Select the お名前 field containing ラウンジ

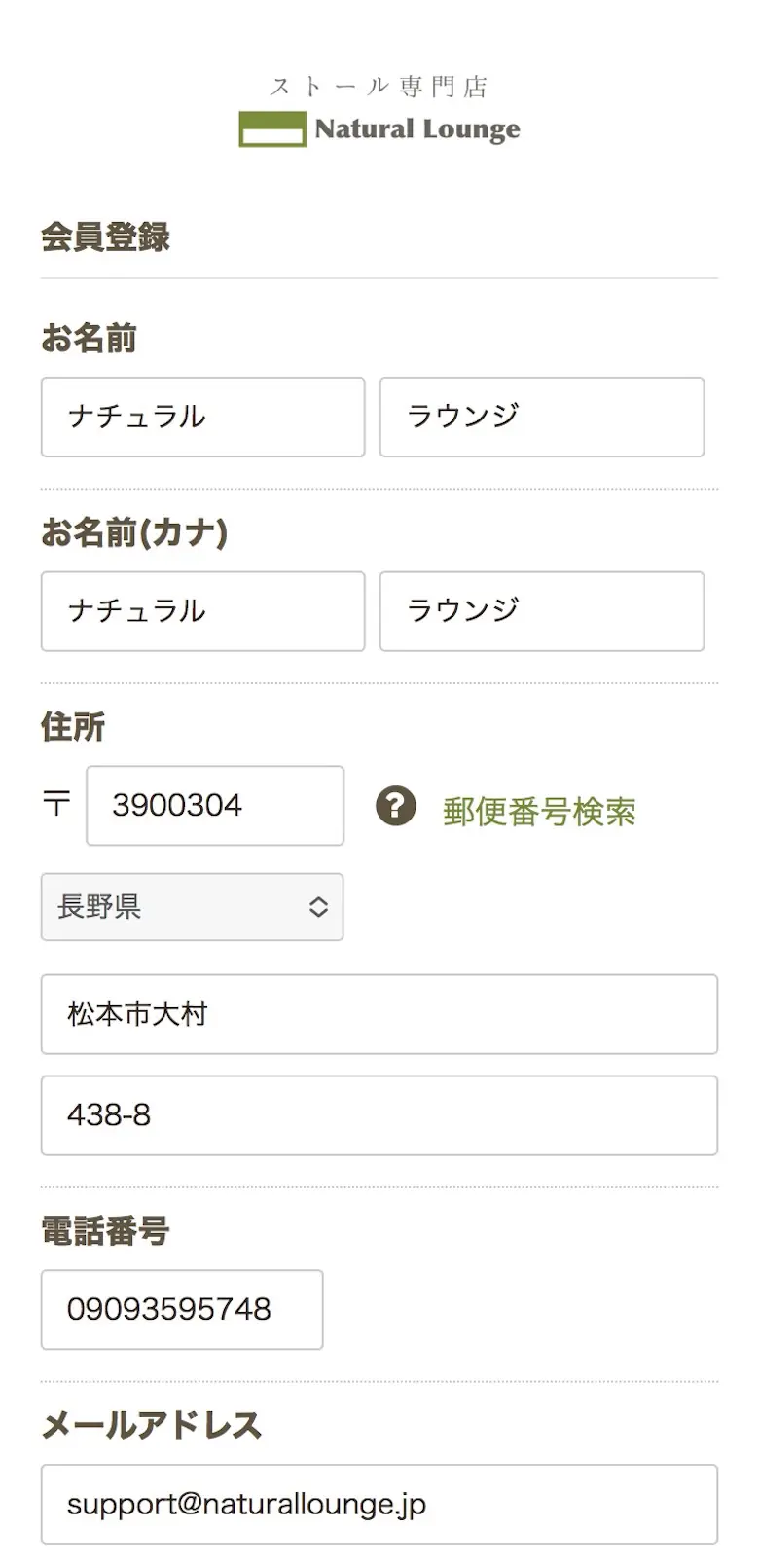(x=541, y=418)
